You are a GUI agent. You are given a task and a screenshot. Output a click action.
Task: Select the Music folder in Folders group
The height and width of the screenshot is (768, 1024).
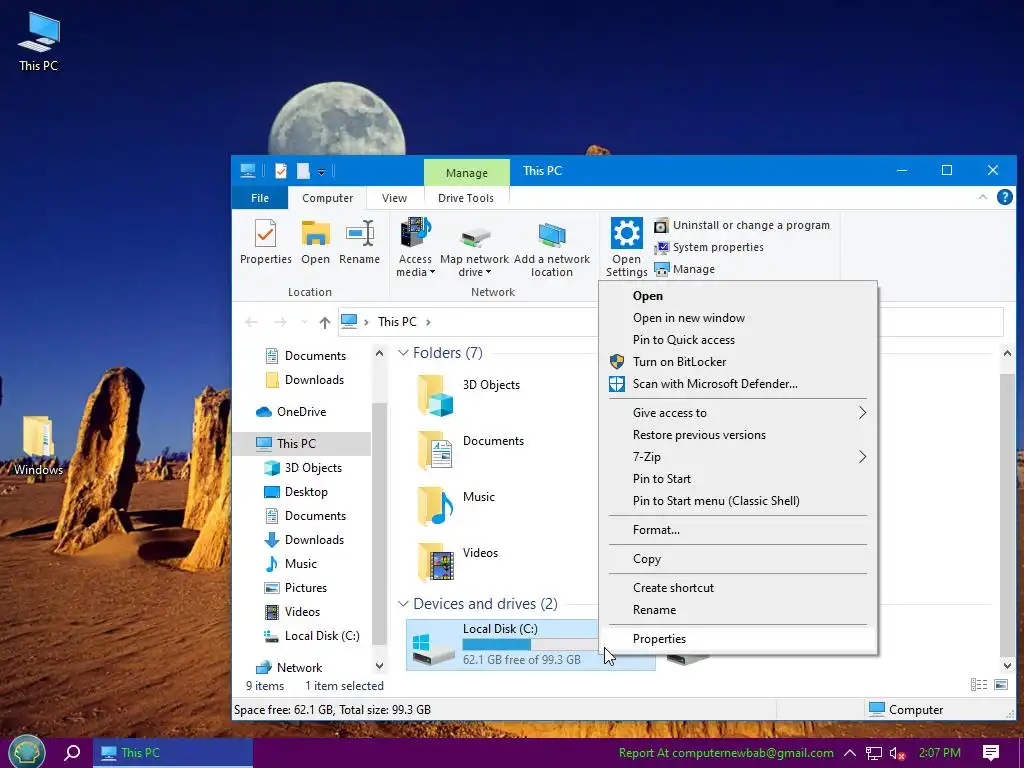456,506
